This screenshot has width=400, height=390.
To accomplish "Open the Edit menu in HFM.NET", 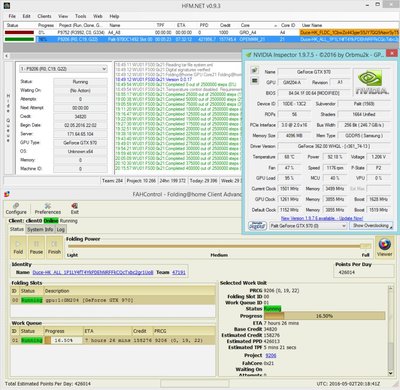I will click(x=26, y=16).
